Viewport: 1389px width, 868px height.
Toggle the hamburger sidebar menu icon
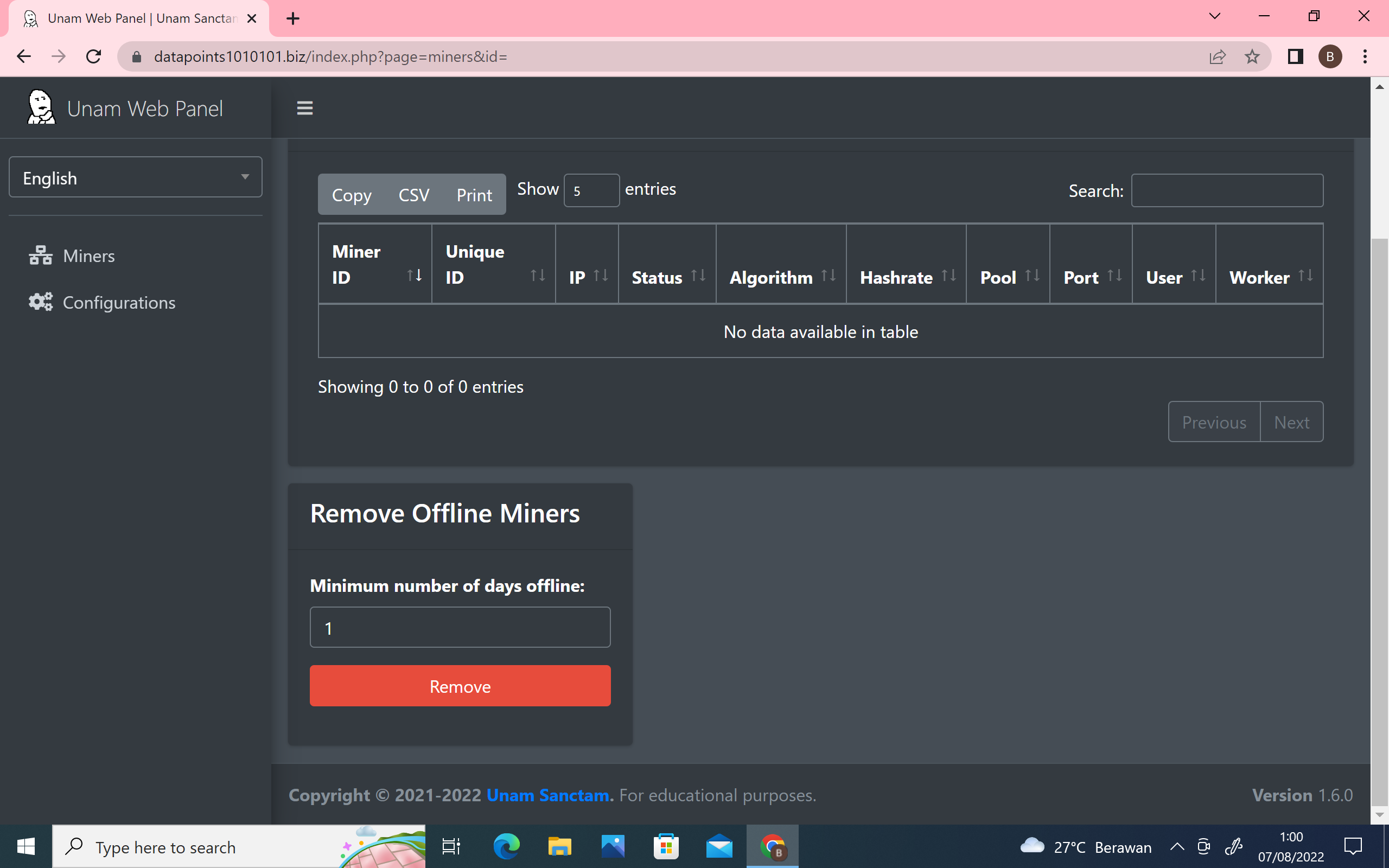(x=305, y=108)
